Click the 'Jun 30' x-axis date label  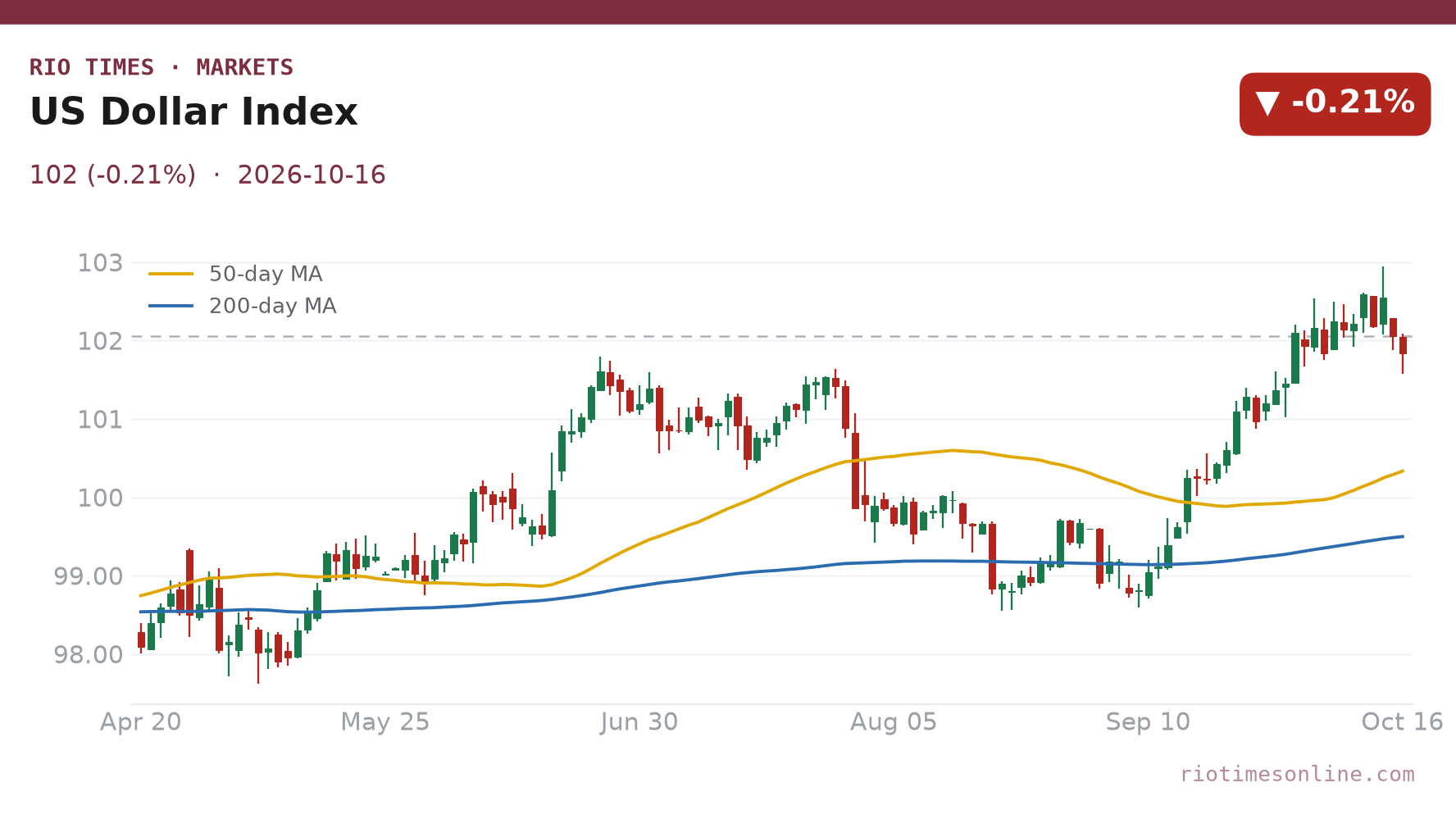point(639,722)
